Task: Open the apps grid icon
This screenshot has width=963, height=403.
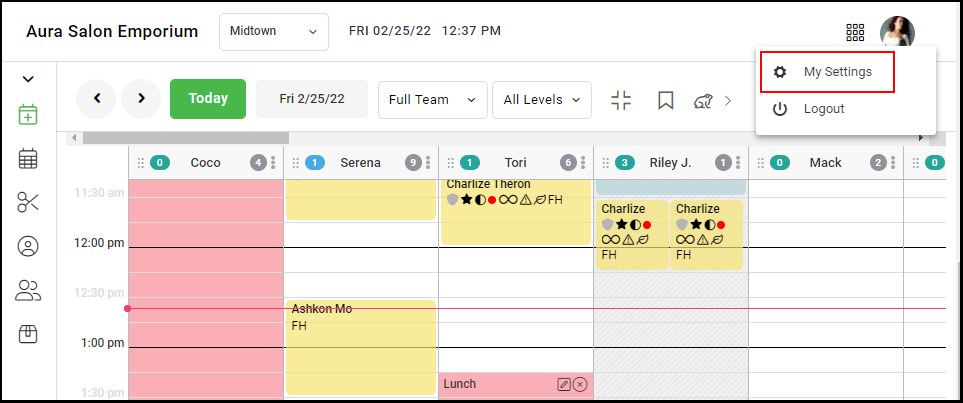Action: click(855, 32)
